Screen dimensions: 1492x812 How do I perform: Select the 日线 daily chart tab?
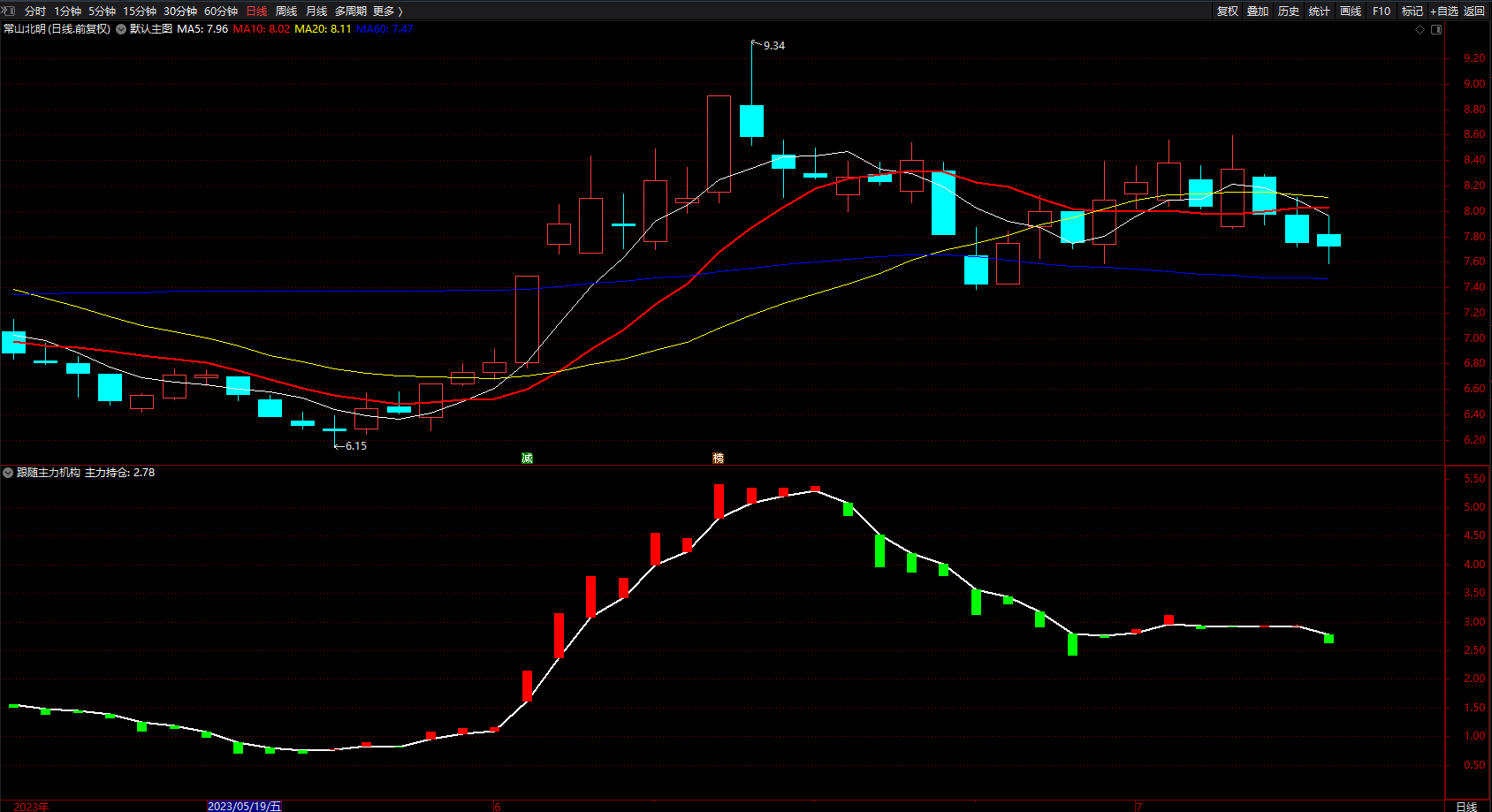[x=256, y=11]
